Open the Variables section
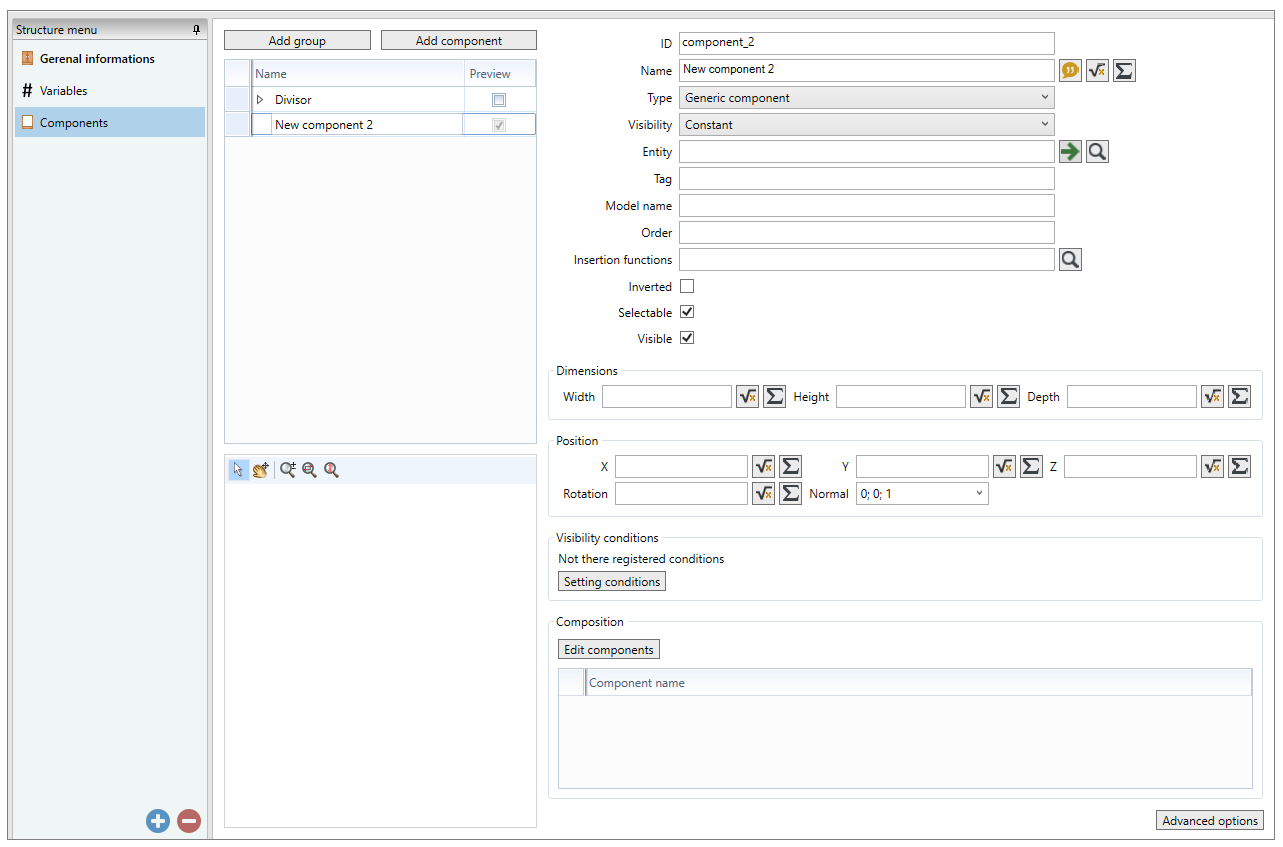This screenshot has height=847, width=1283. point(110,91)
